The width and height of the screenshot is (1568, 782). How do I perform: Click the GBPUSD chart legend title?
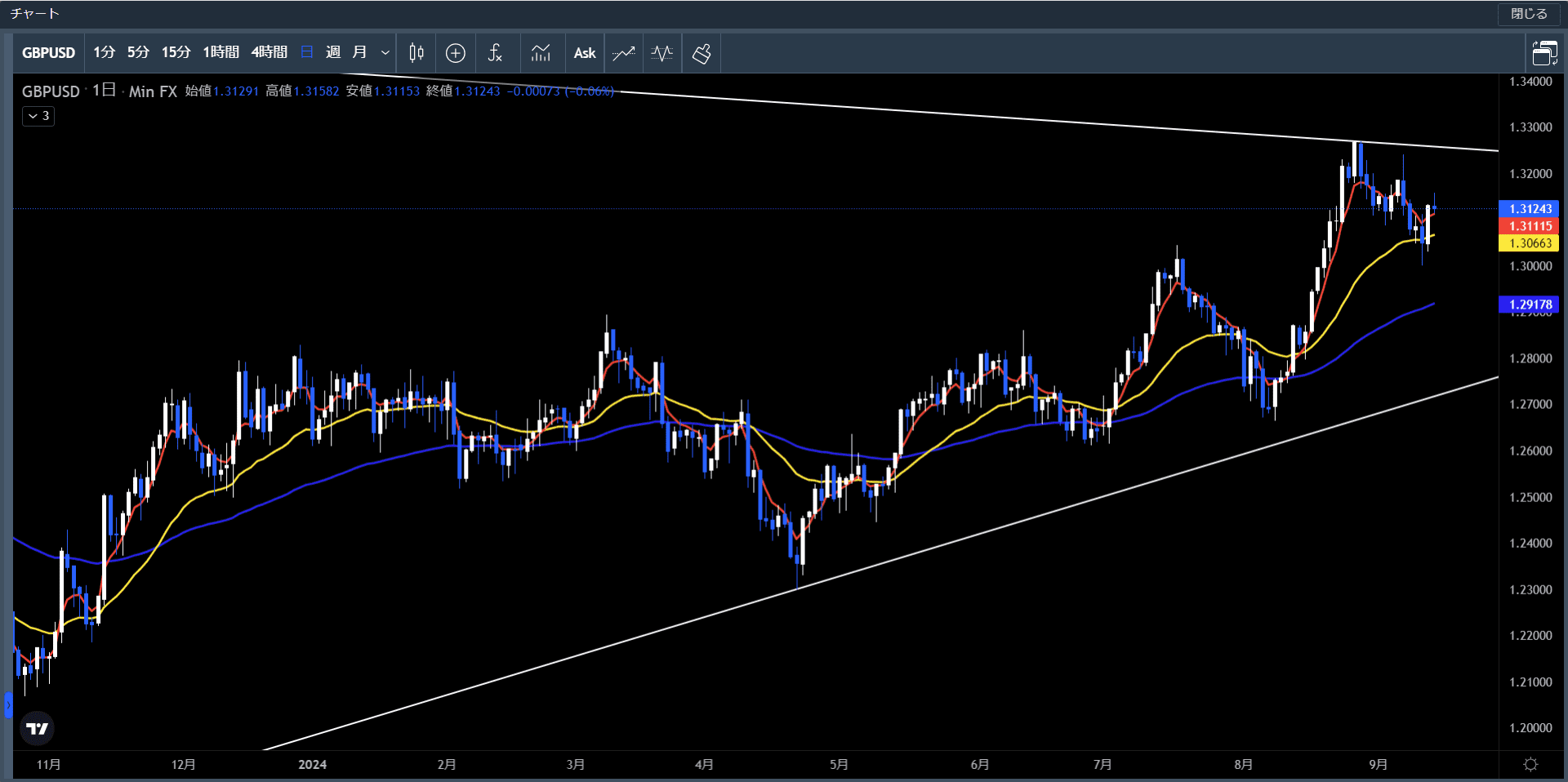click(51, 91)
